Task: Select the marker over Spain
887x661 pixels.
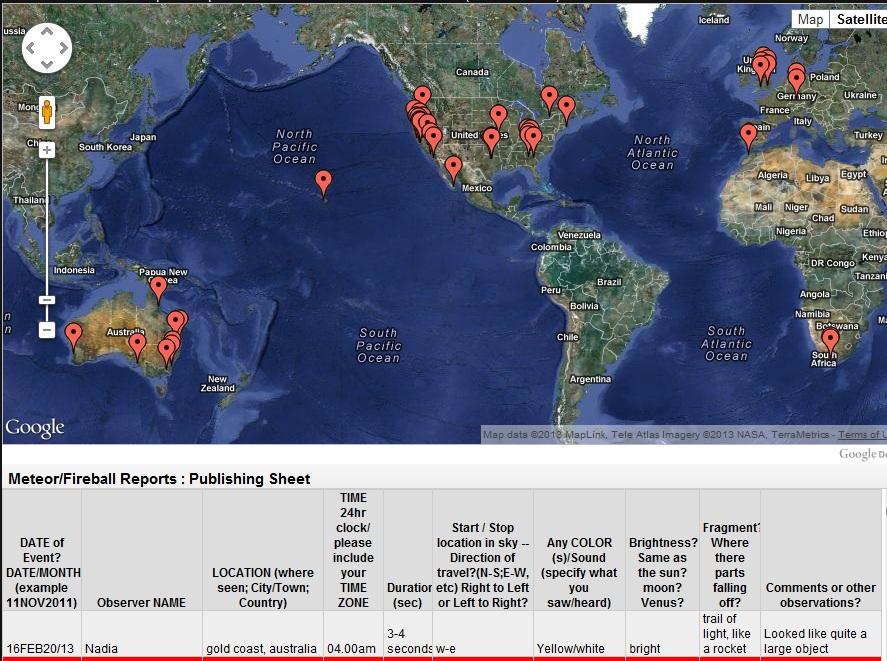Action: click(x=748, y=135)
